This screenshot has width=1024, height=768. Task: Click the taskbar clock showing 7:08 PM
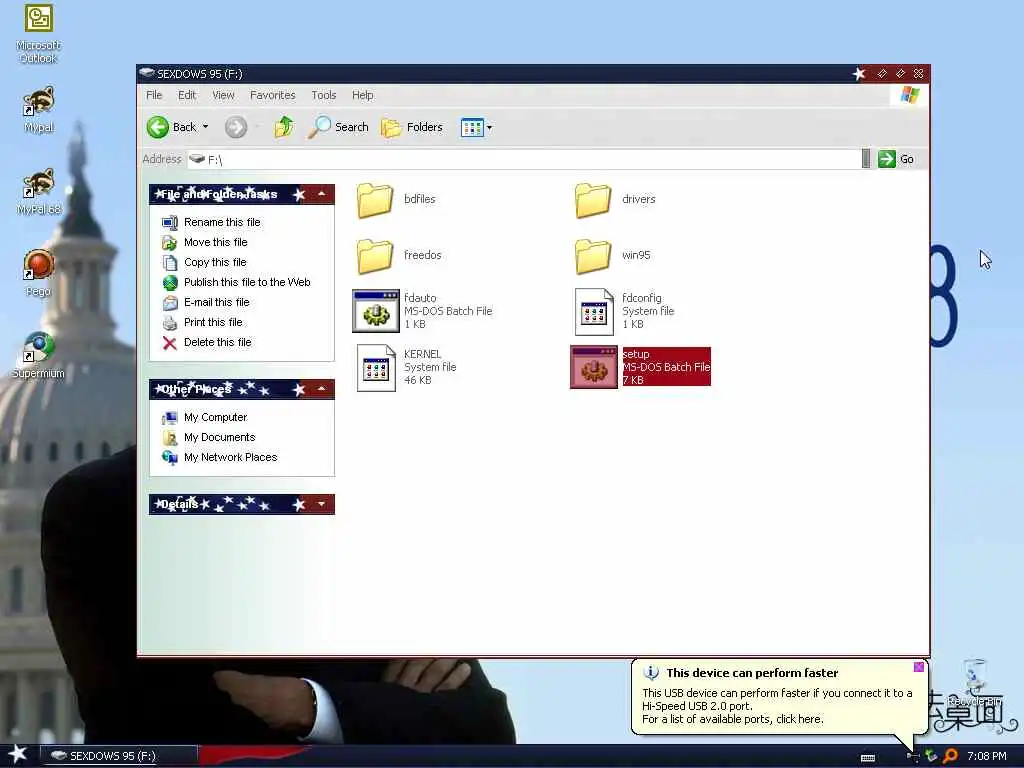[x=987, y=756]
